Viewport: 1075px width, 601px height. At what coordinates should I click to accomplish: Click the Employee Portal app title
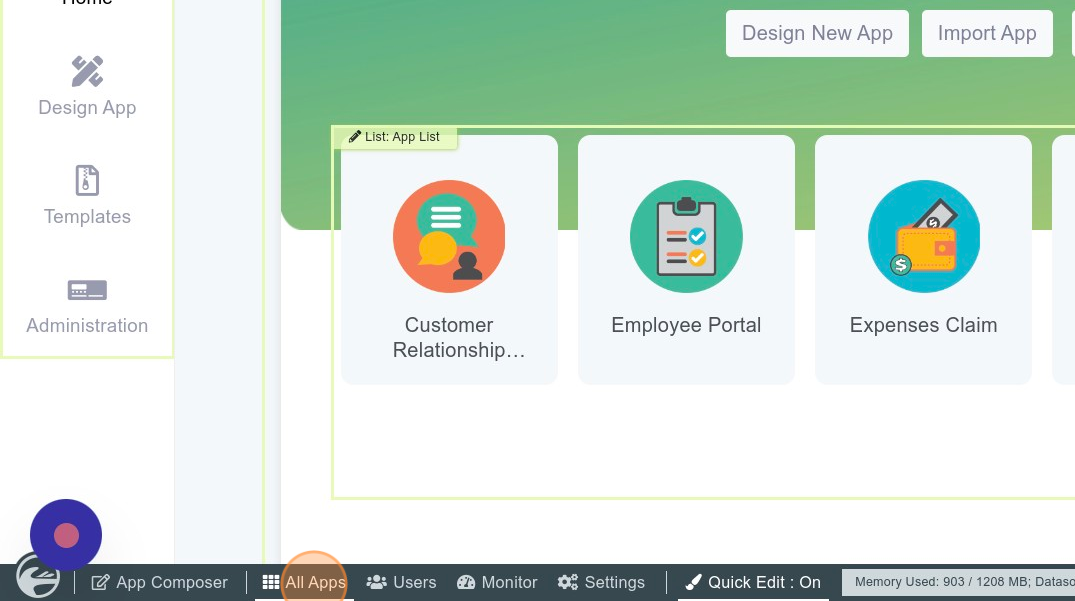(x=686, y=325)
